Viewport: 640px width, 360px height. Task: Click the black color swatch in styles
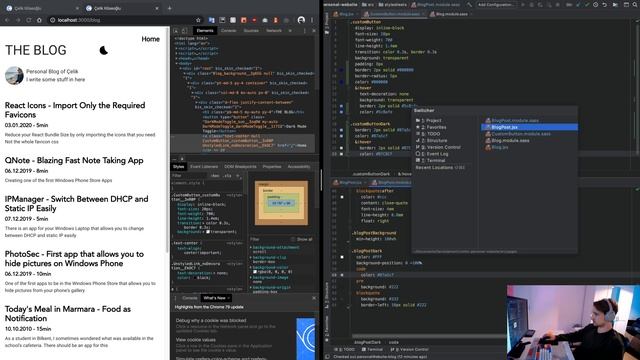pyautogui.click(x=195, y=278)
